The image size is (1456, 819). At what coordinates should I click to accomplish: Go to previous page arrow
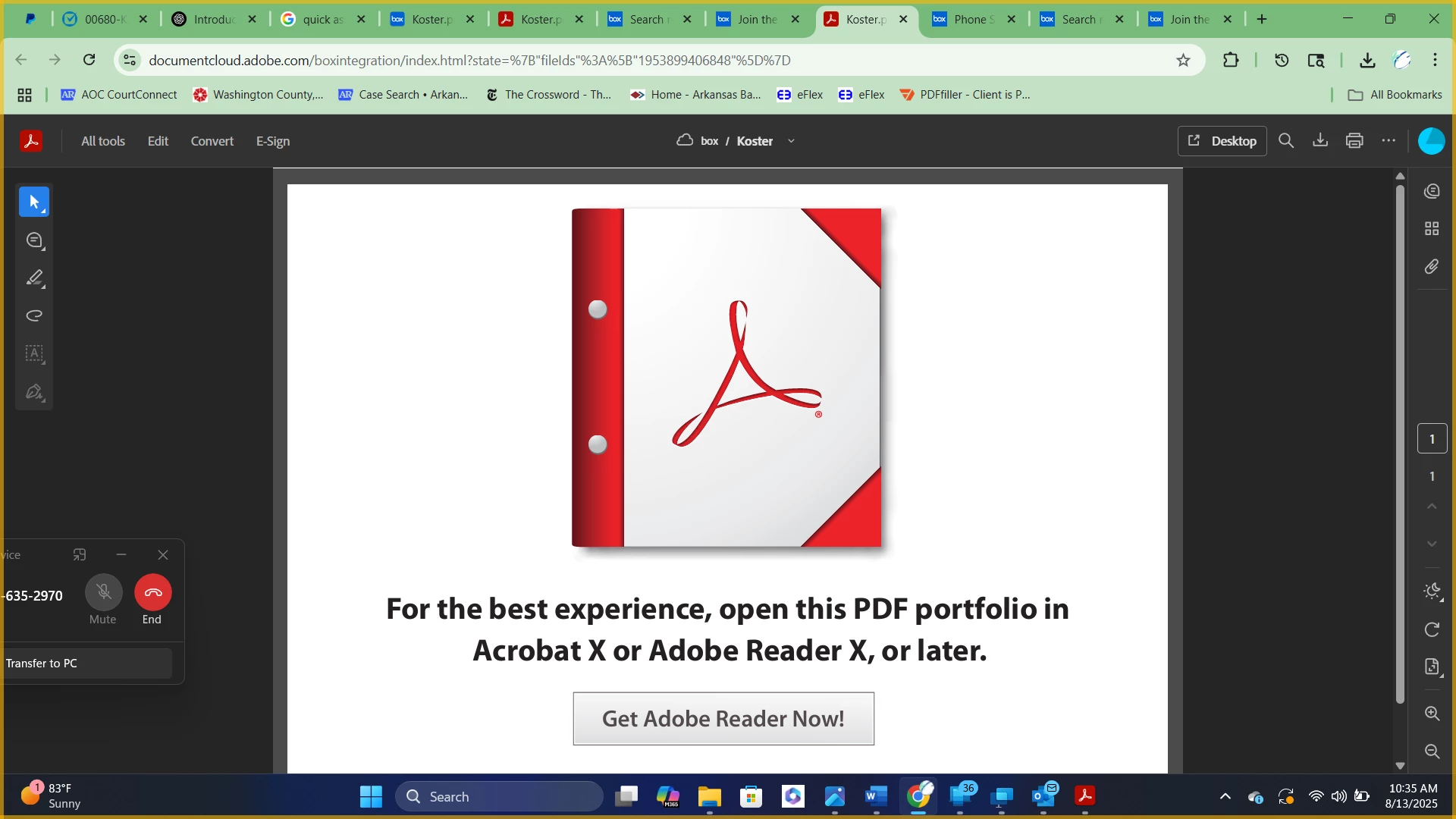pos(1432,507)
